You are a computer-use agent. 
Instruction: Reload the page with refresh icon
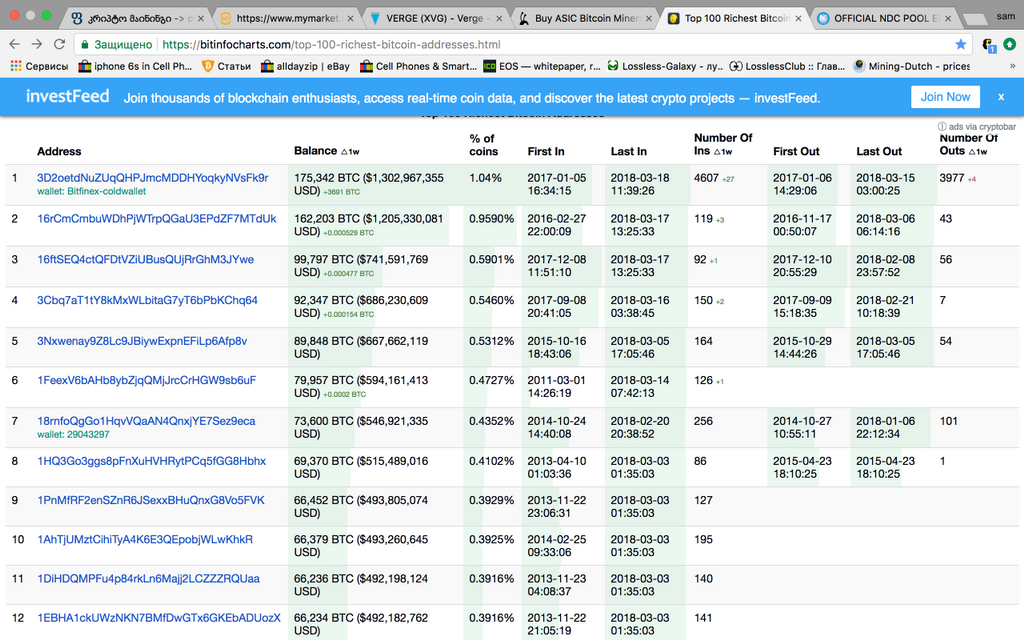pos(60,44)
